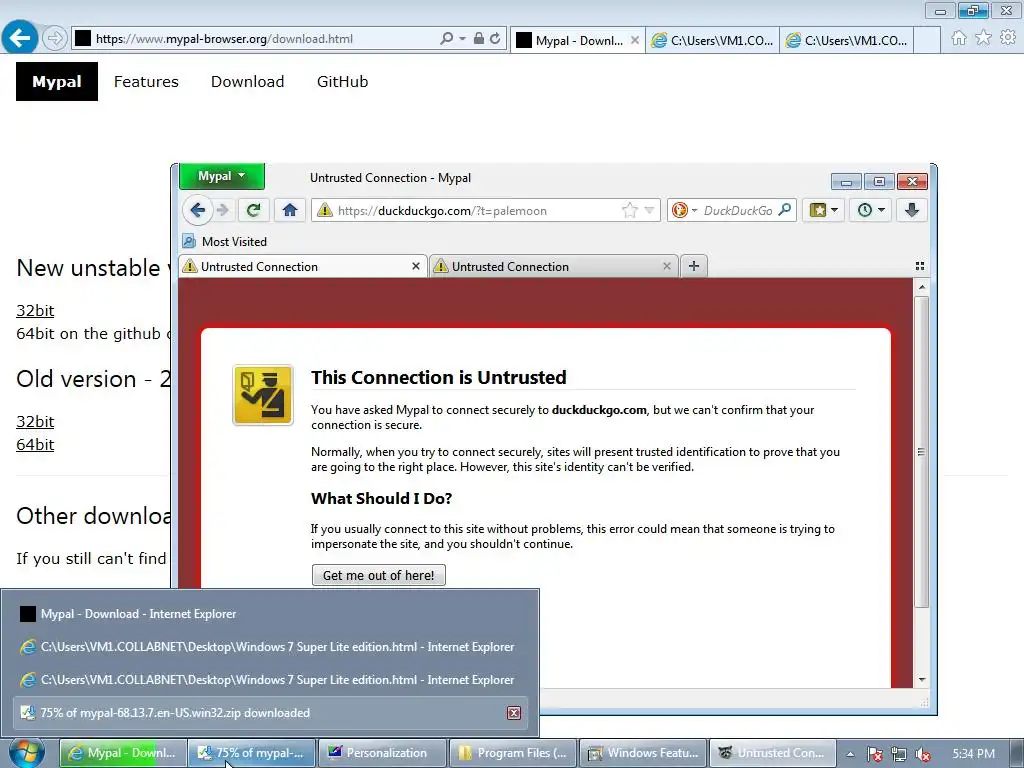Screen dimensions: 1024x768
Task: Open Mypal address bar history dropdown
Action: (x=649, y=210)
